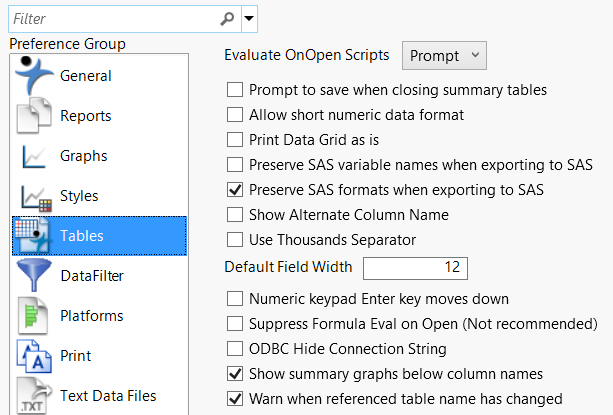Click the Platforms preference icon
Screen dimensions: 613x415
(x=33, y=316)
